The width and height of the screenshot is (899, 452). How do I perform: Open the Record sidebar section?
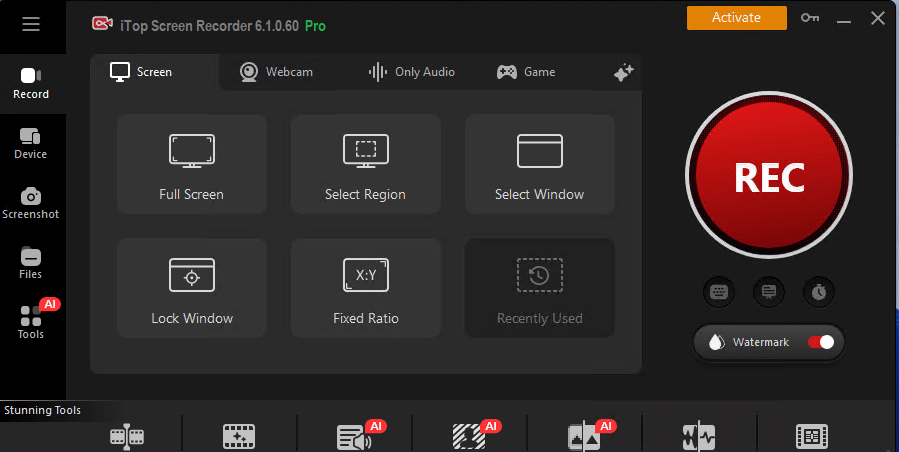31,84
